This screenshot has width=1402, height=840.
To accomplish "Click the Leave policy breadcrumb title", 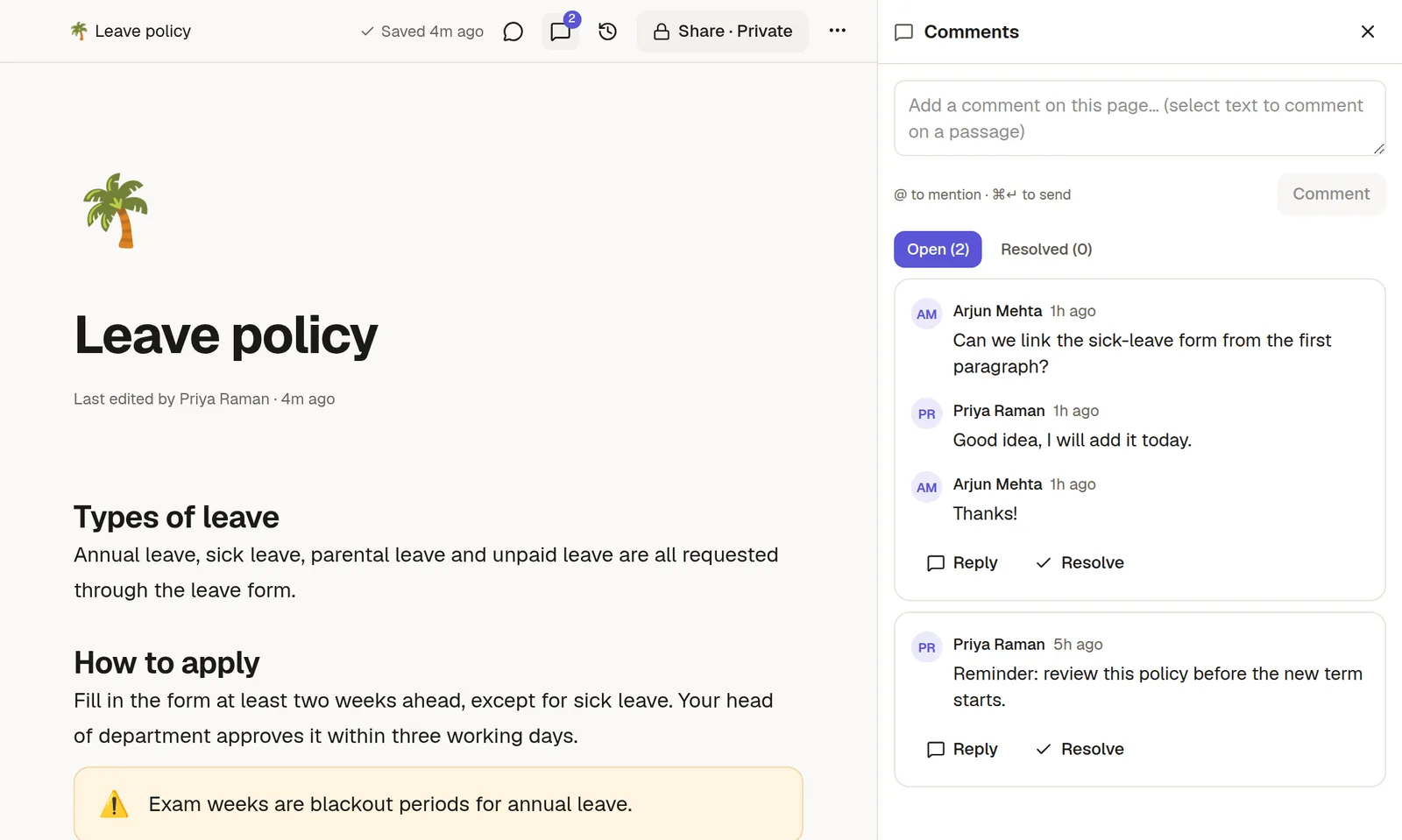I will pos(143,31).
